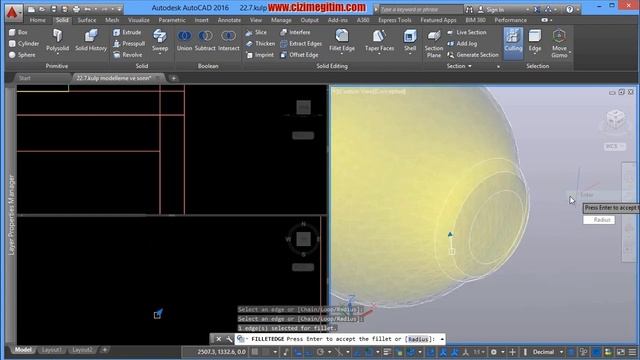The width and height of the screenshot is (640, 360).
Task: Click Extract Edges tool
Action: [x=301, y=43]
